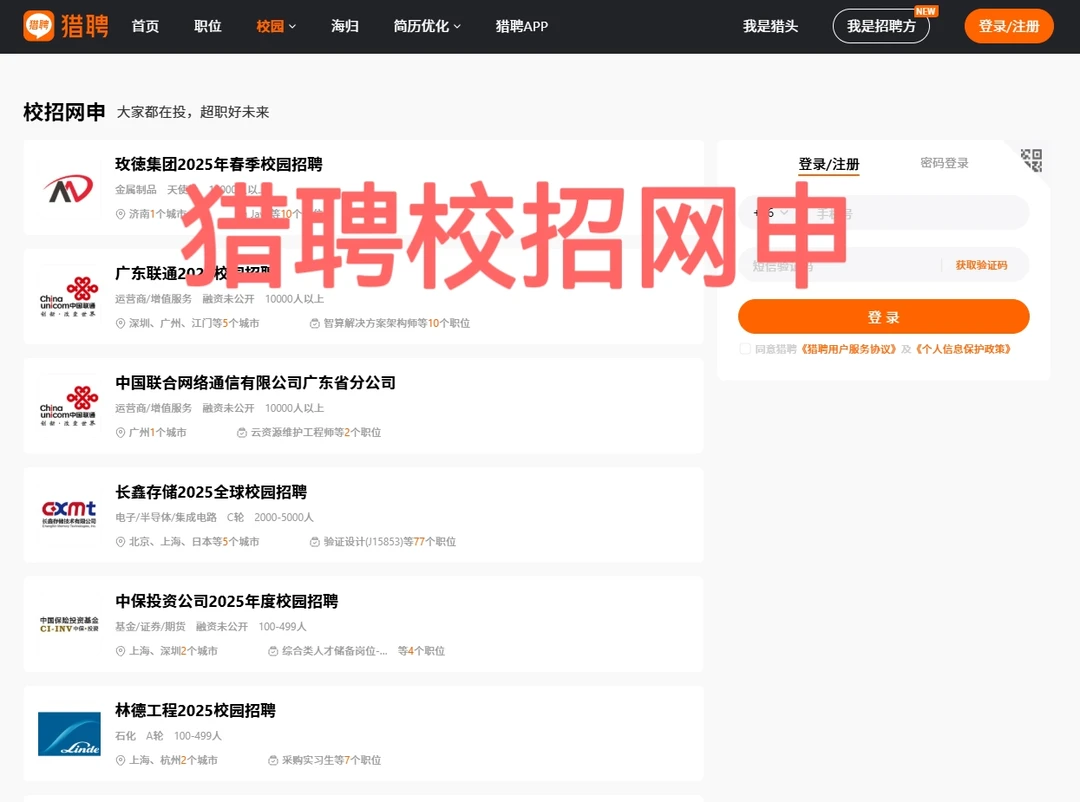Click the CI-INV 中保投资 logo
Viewport: 1080px width, 802px height.
[69, 625]
